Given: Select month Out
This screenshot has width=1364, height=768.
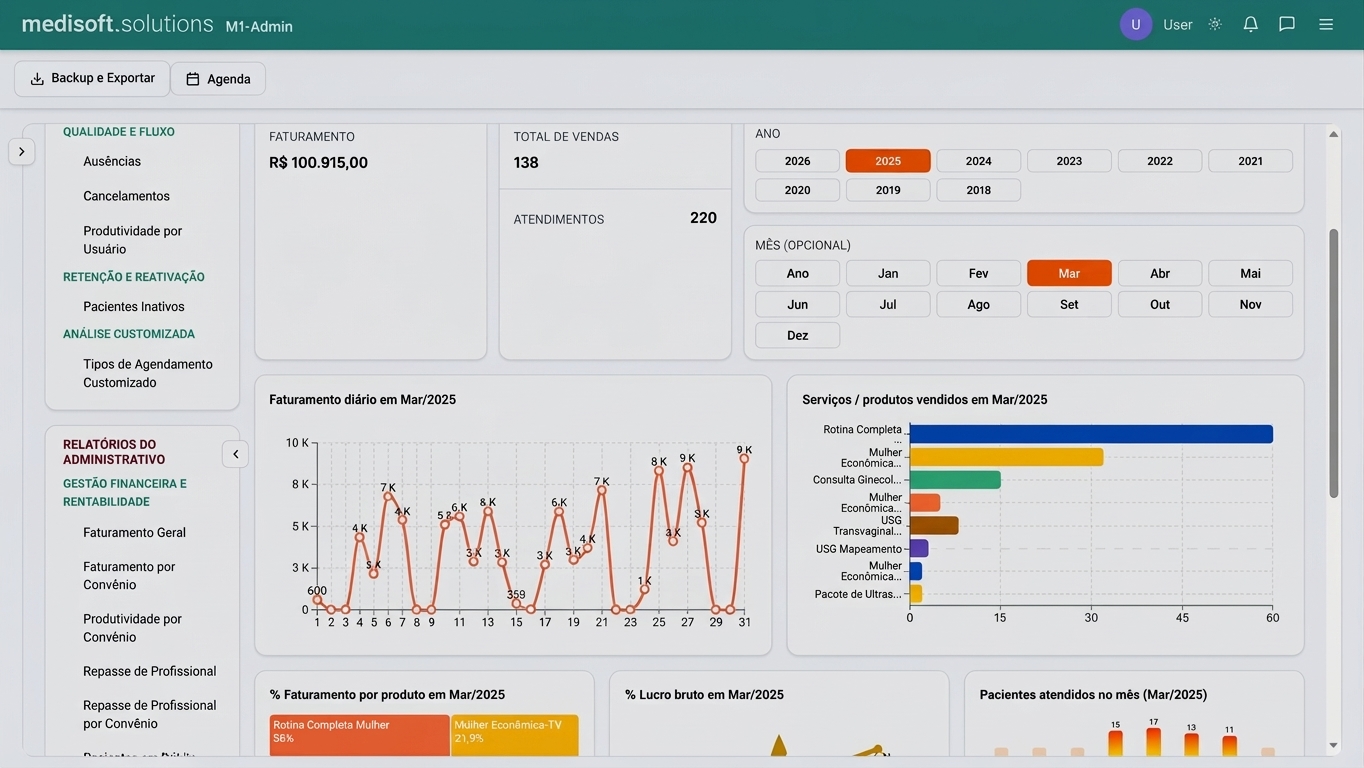Looking at the screenshot, I should [1160, 304].
